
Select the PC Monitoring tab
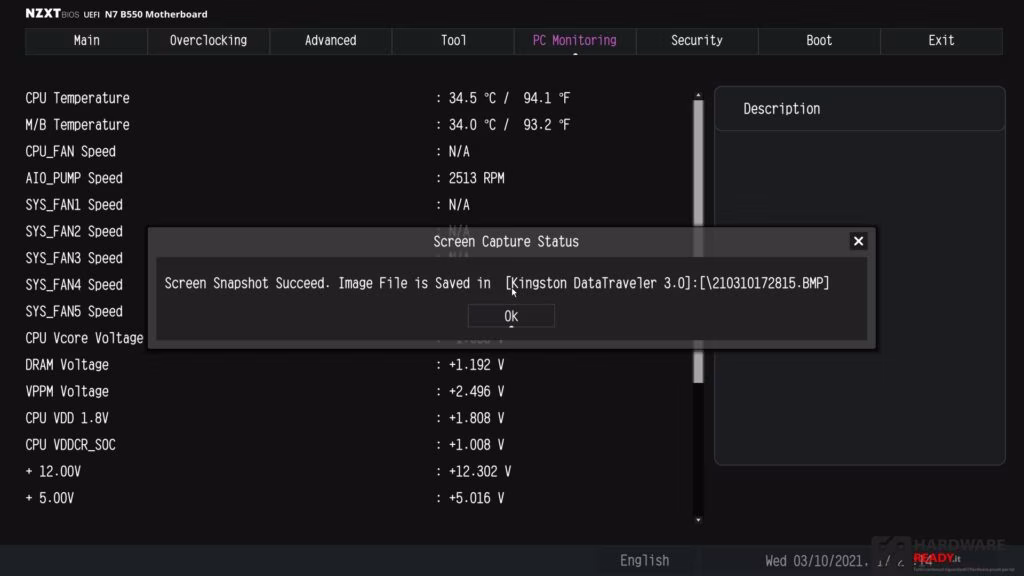(x=575, y=40)
